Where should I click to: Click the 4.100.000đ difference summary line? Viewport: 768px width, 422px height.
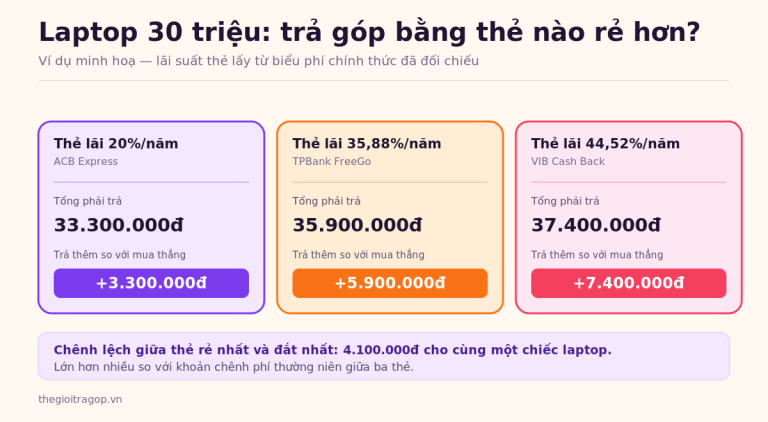coord(333,350)
